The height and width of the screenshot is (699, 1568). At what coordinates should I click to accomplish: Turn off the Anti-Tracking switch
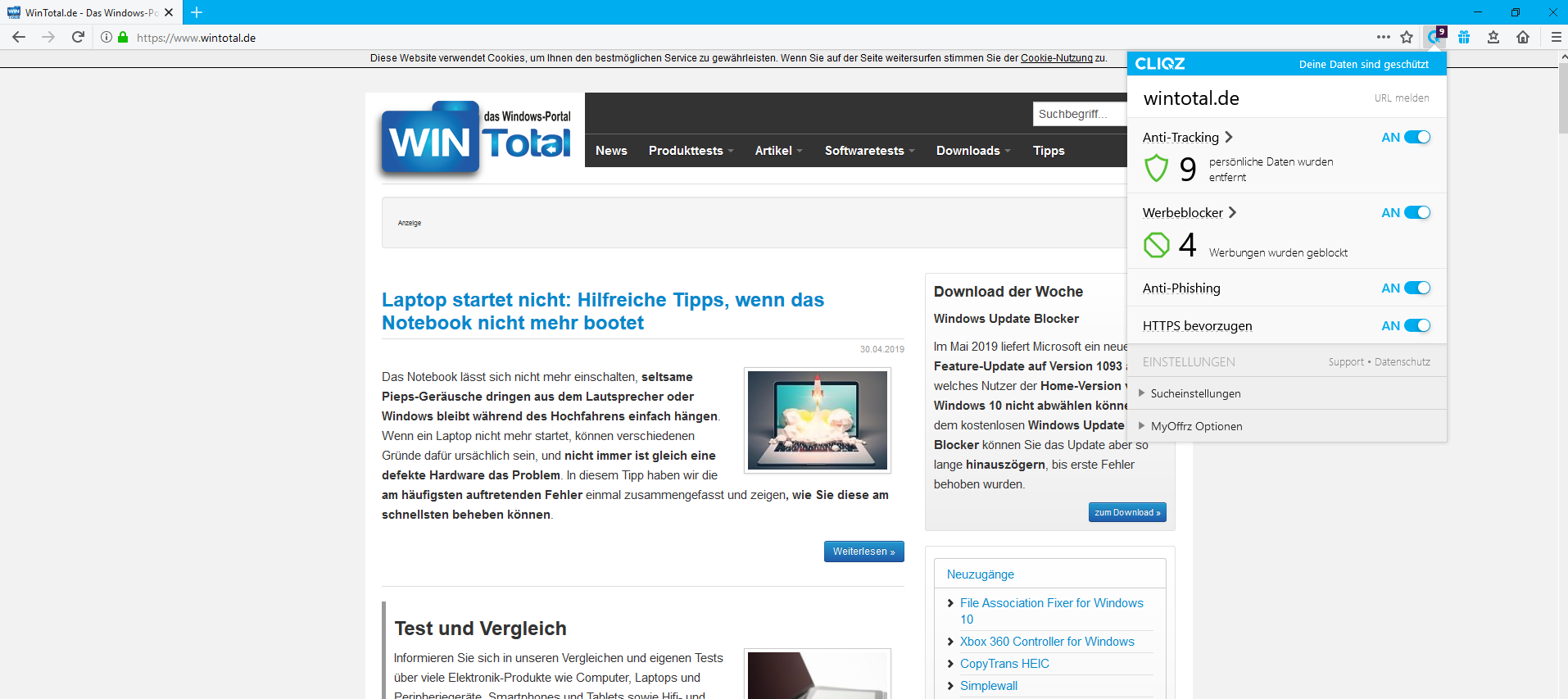pyautogui.click(x=1417, y=137)
